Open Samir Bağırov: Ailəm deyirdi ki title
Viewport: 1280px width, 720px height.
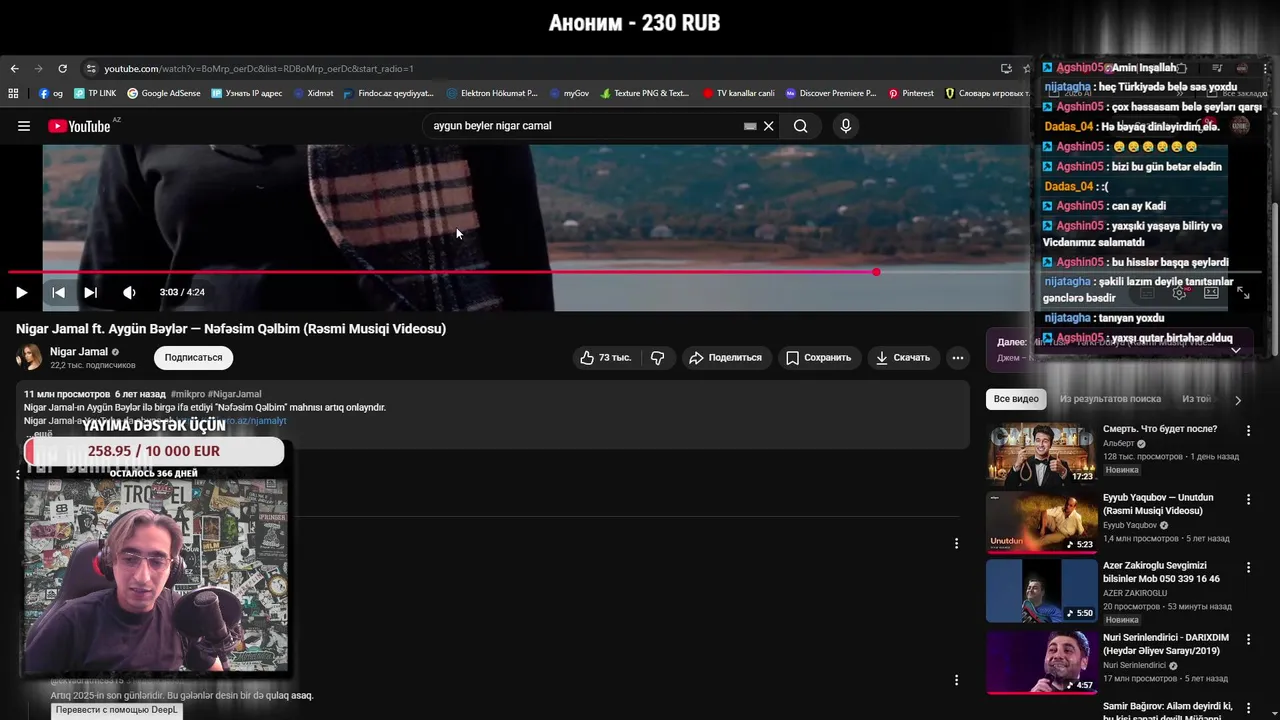tap(1168, 711)
